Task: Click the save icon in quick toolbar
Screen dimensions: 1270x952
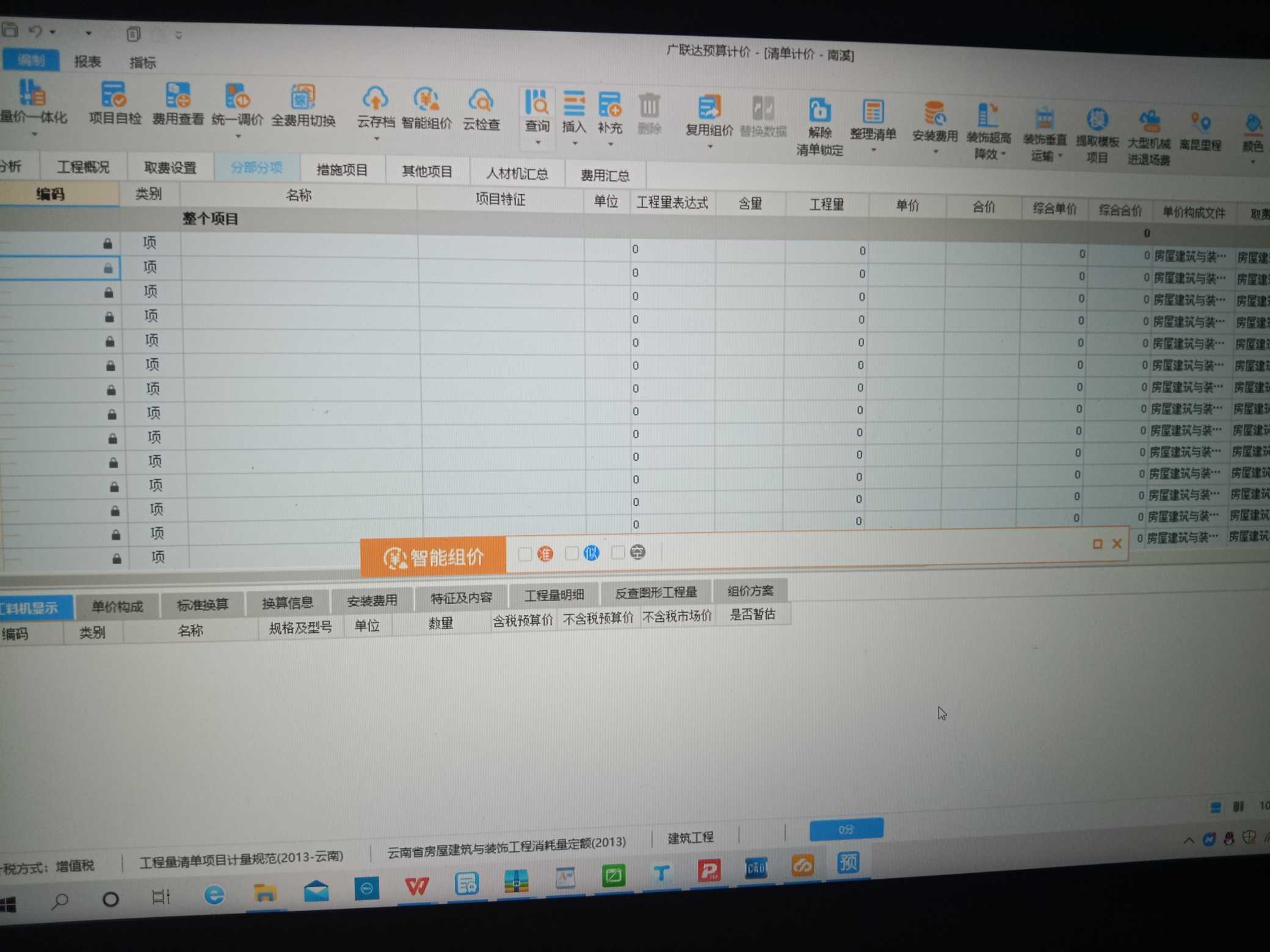Action: (10, 29)
